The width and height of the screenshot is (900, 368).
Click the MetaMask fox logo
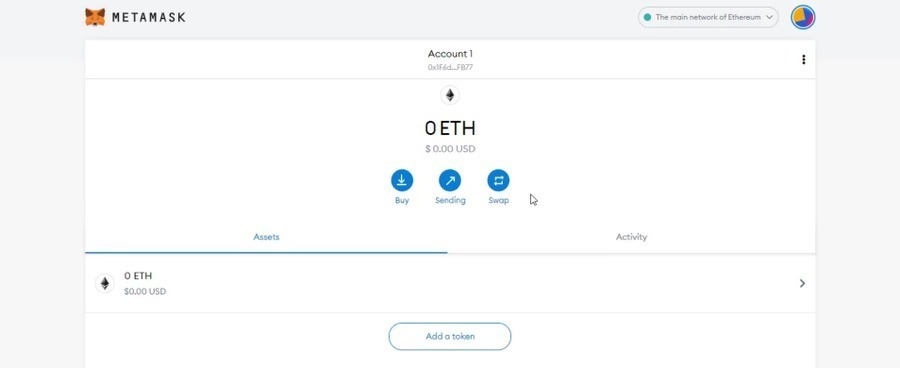(x=95, y=17)
